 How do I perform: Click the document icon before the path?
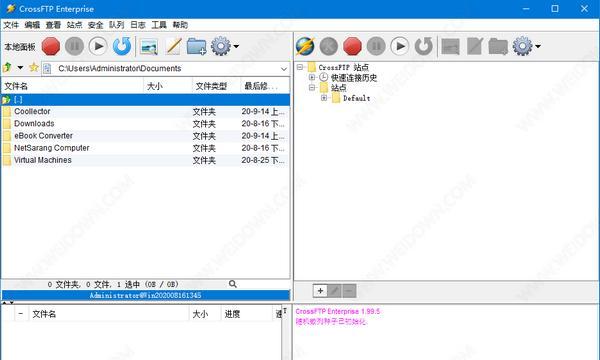click(x=47, y=68)
